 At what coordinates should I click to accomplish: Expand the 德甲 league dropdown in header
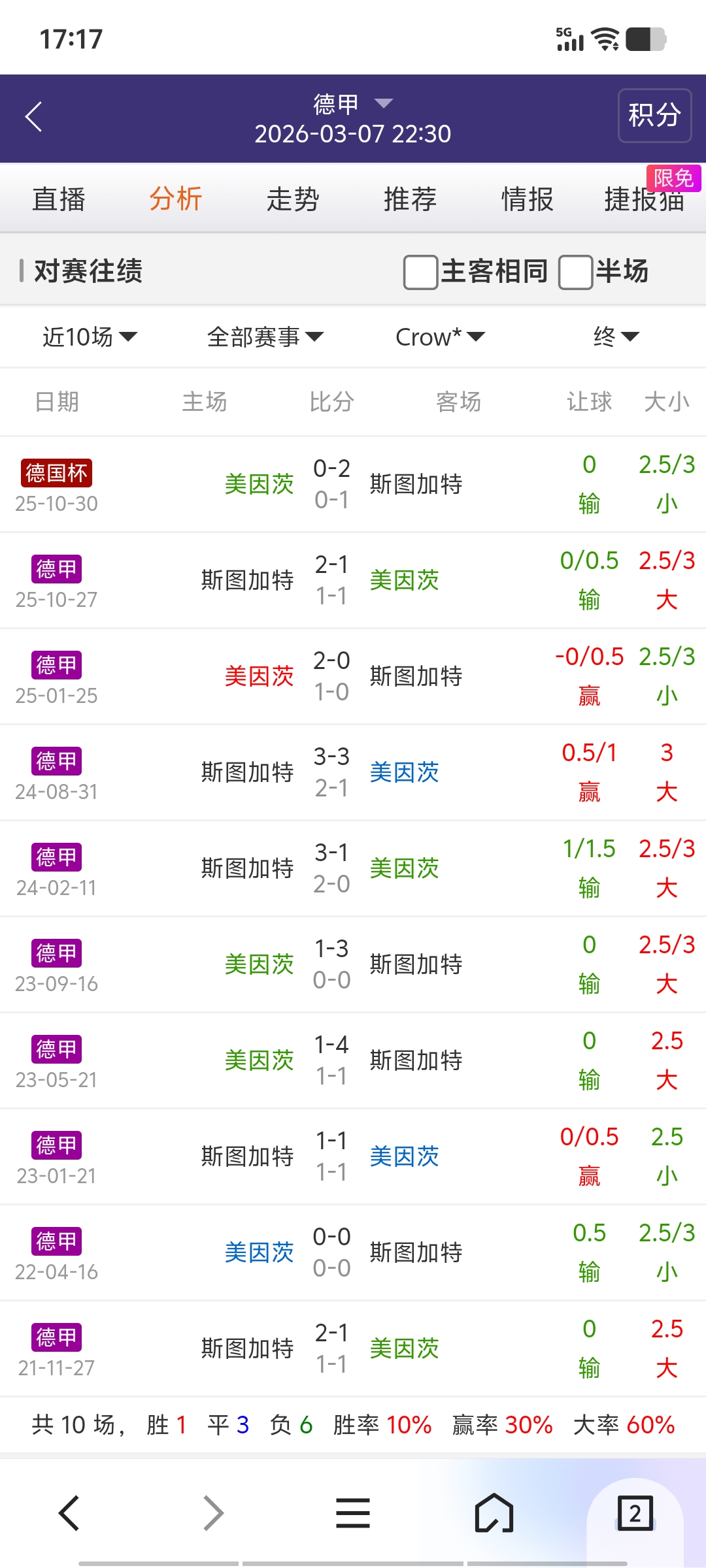pyautogui.click(x=353, y=104)
